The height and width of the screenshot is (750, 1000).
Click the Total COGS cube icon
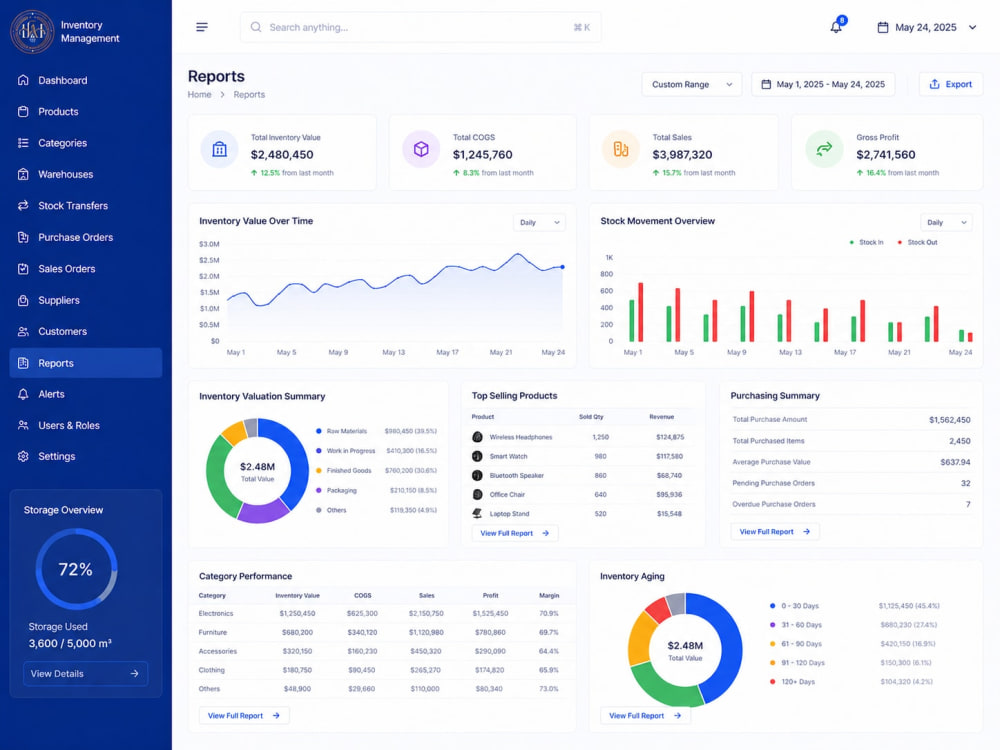421,149
